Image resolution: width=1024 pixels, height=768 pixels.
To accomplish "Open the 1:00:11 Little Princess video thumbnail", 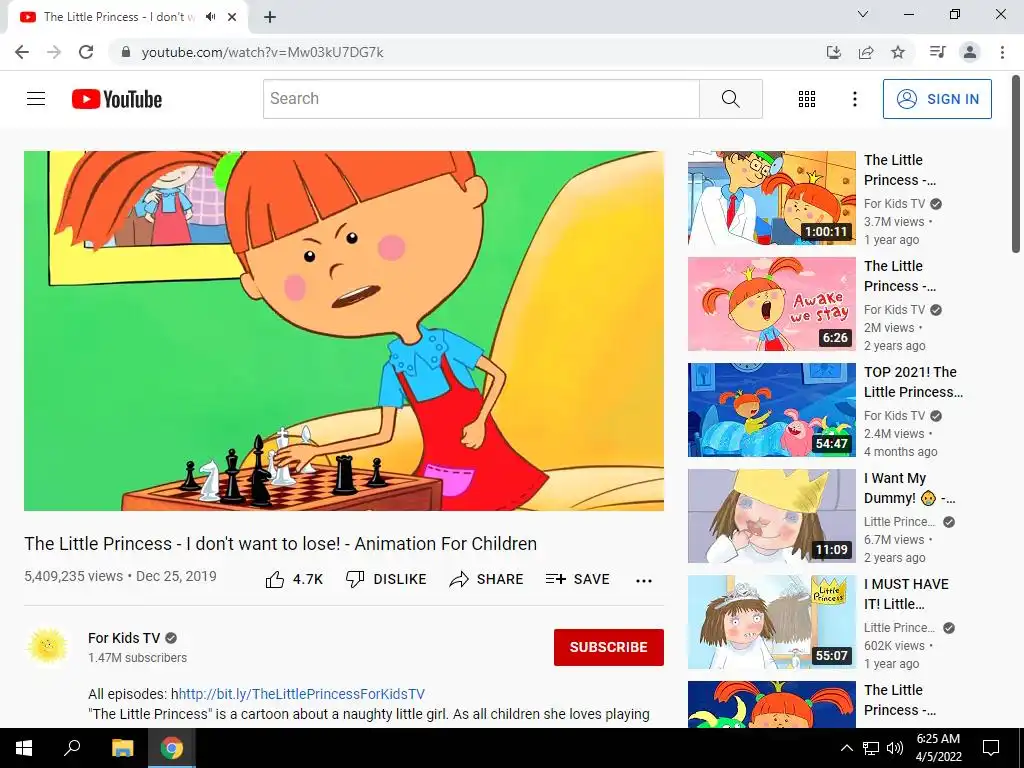I will (771, 198).
